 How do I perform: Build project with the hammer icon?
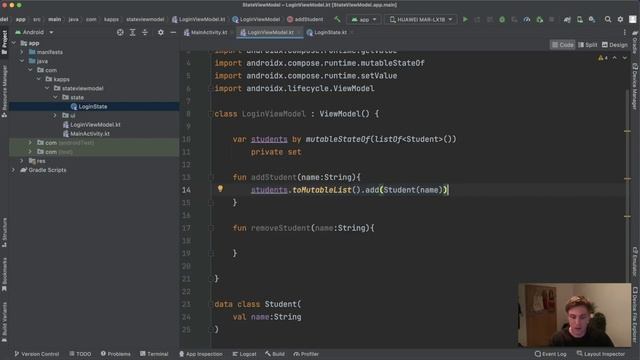pos(337,19)
